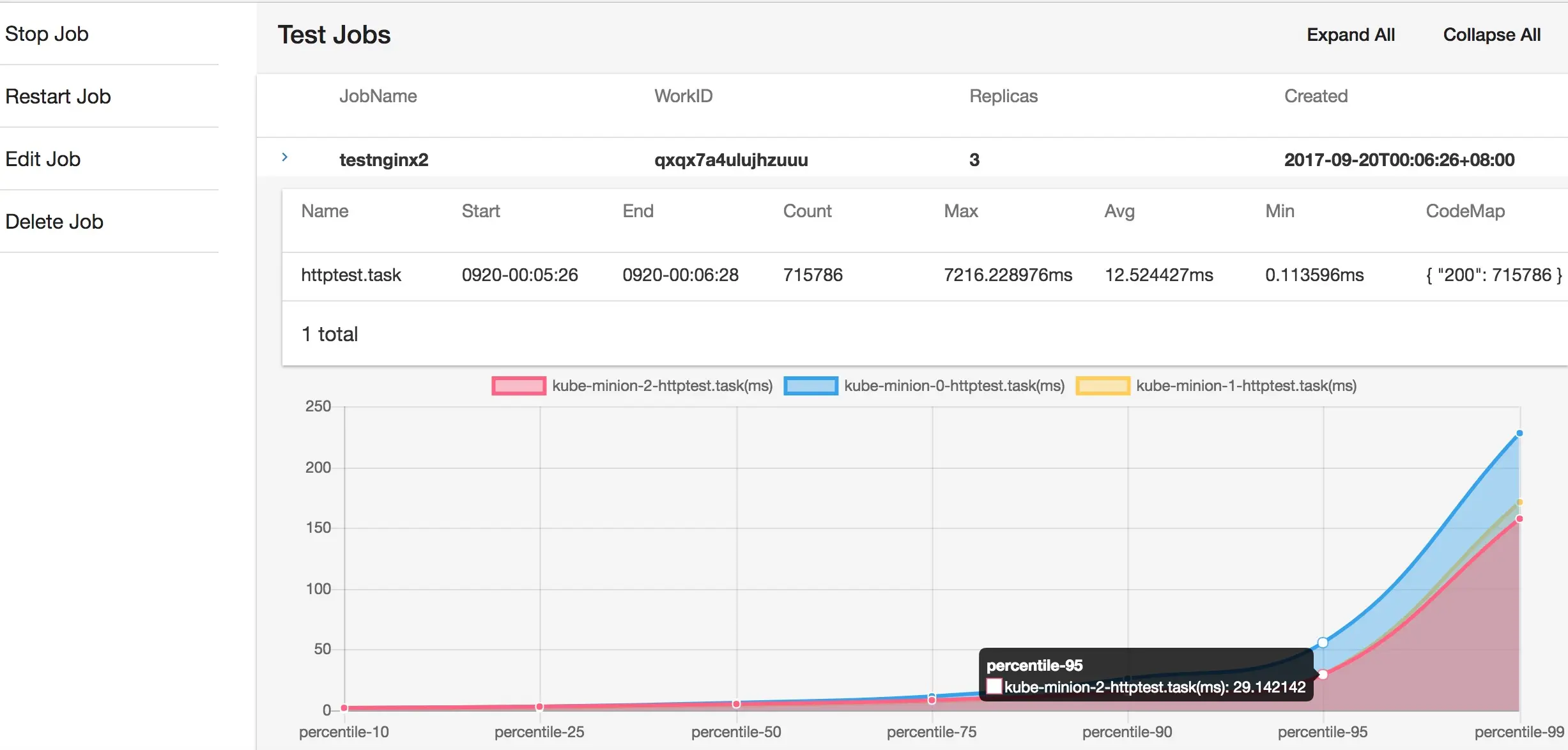Click the Max column header
This screenshot has width=1568, height=750.
coord(960,211)
